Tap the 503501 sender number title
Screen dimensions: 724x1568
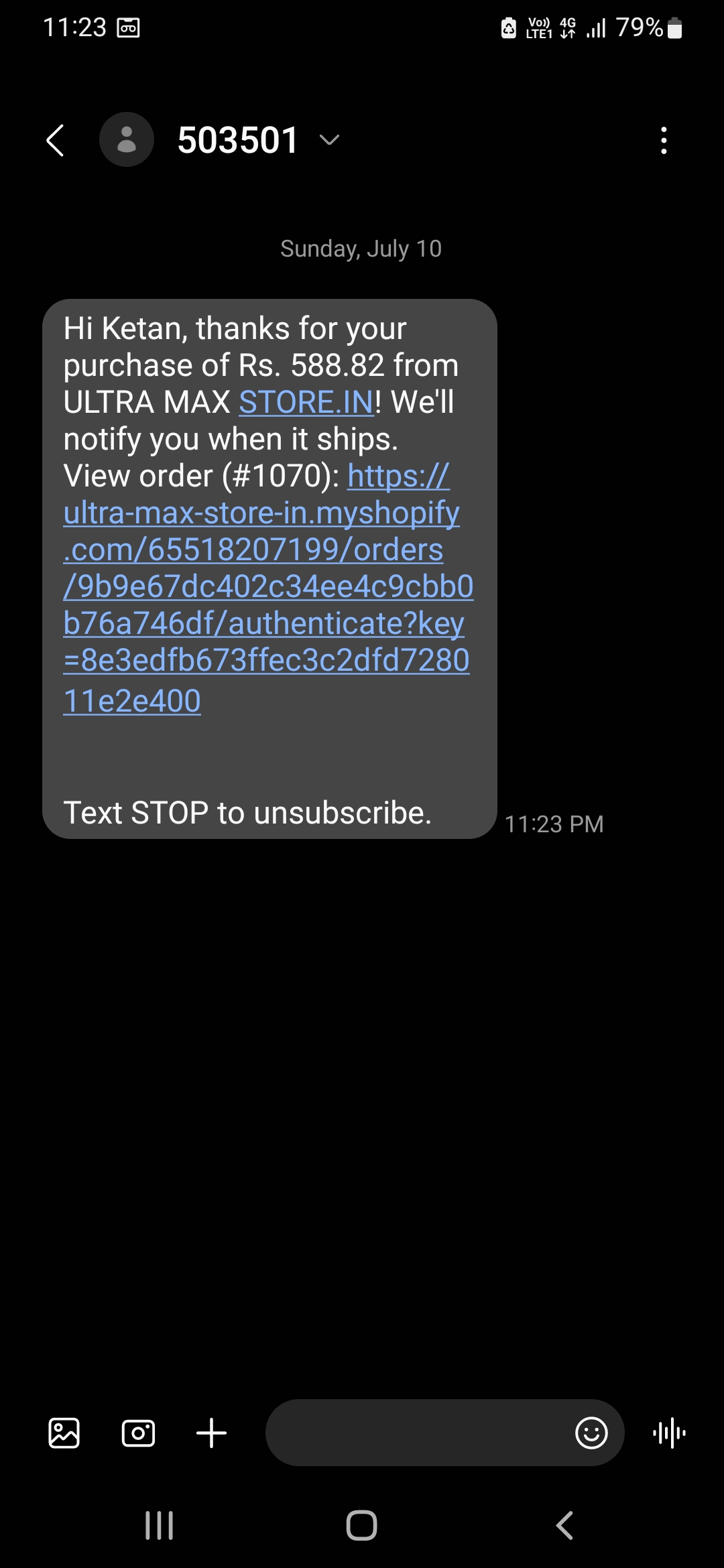(238, 140)
